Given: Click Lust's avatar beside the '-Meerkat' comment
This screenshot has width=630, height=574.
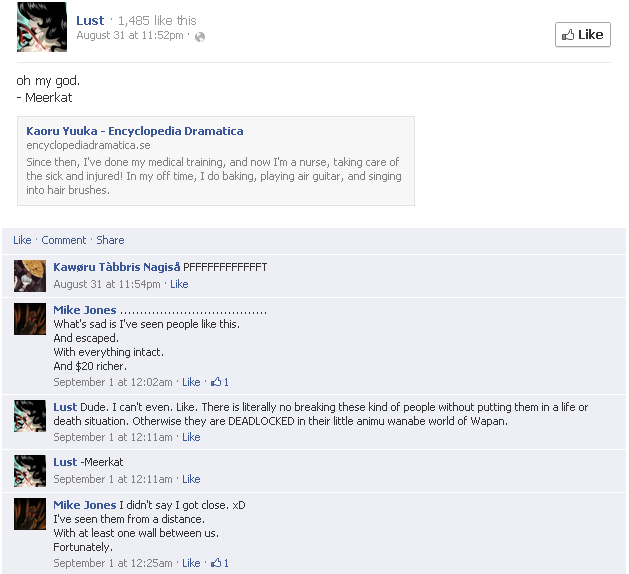Looking at the screenshot, I should (30, 471).
